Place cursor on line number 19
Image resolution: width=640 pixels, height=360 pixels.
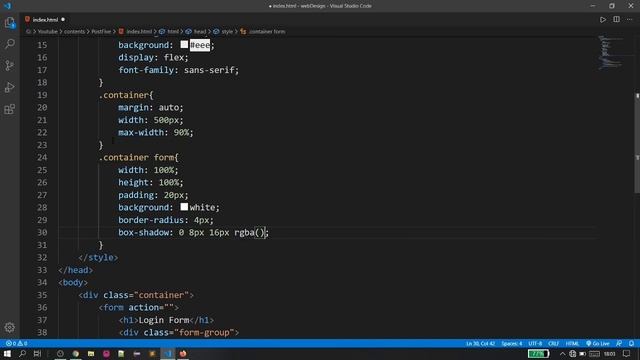coord(42,95)
